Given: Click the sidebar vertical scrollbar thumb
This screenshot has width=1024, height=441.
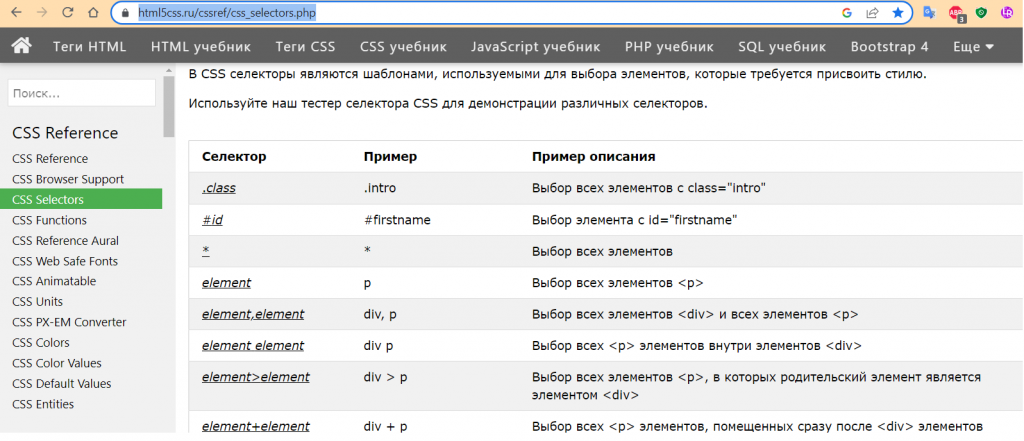Looking at the screenshot, I should pos(169,105).
